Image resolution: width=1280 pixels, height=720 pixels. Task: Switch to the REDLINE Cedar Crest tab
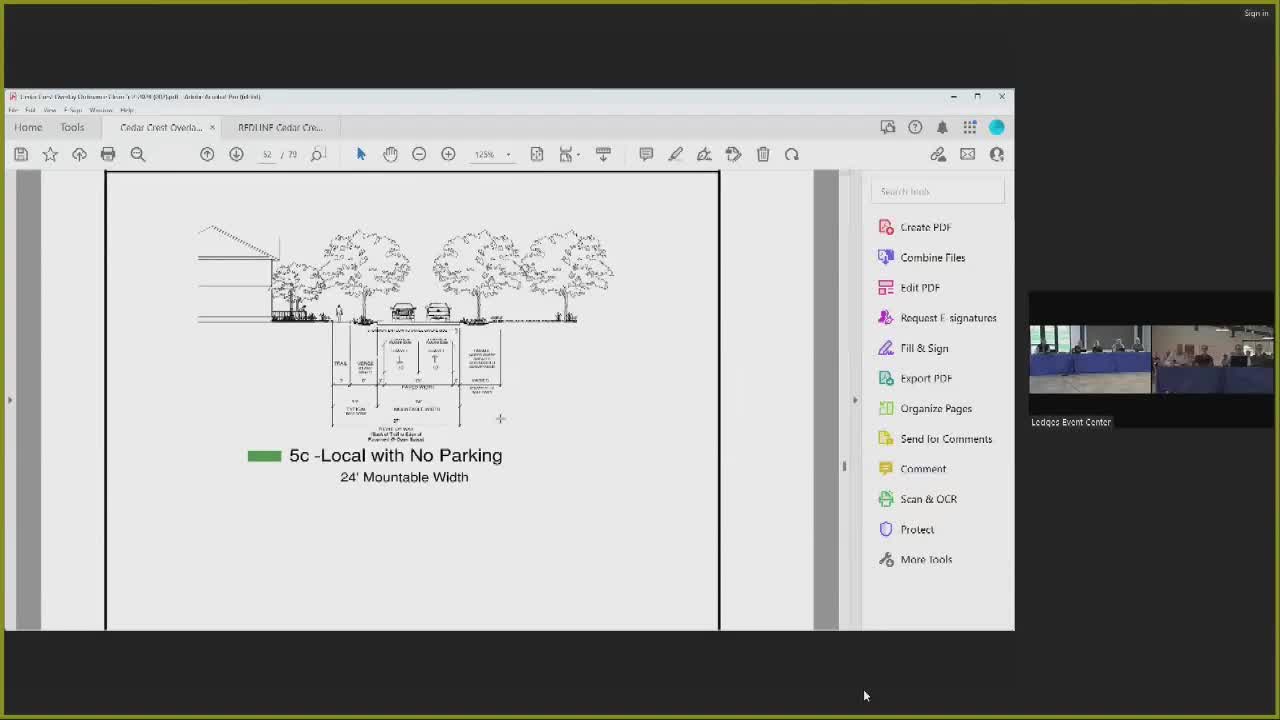280,127
